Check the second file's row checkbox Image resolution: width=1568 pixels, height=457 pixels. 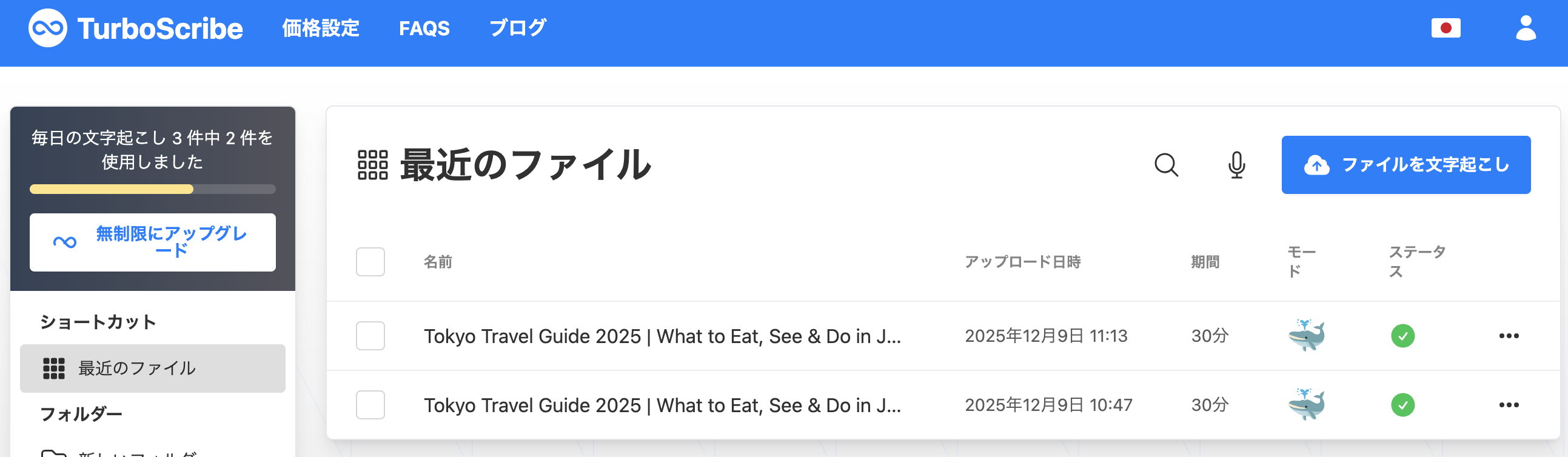tap(370, 404)
